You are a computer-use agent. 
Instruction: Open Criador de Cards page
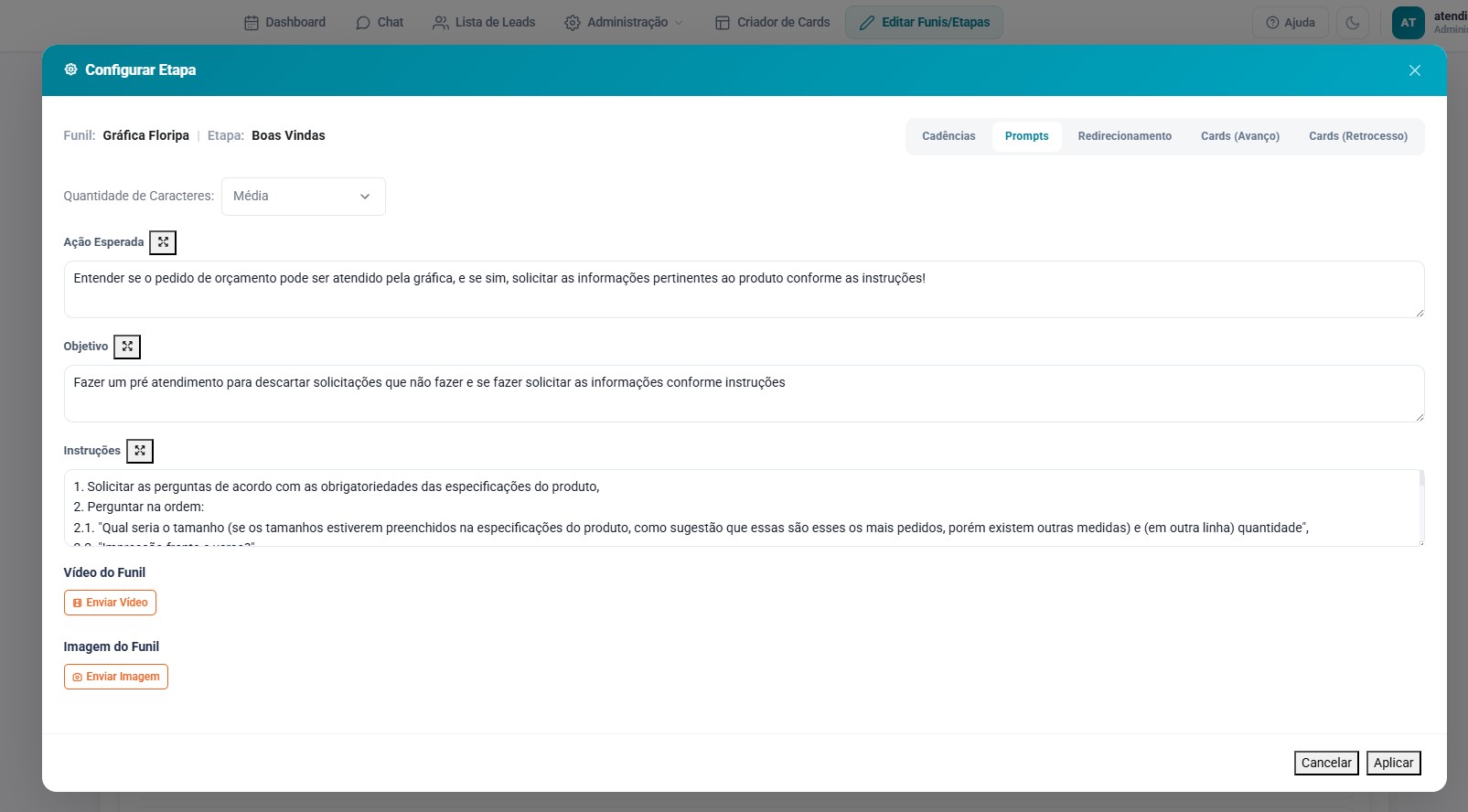(773, 23)
